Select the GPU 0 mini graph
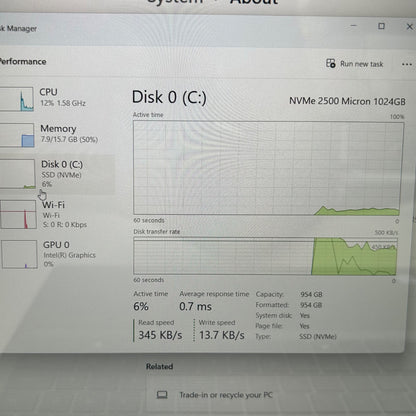The height and width of the screenshot is (416, 416). pos(19,254)
